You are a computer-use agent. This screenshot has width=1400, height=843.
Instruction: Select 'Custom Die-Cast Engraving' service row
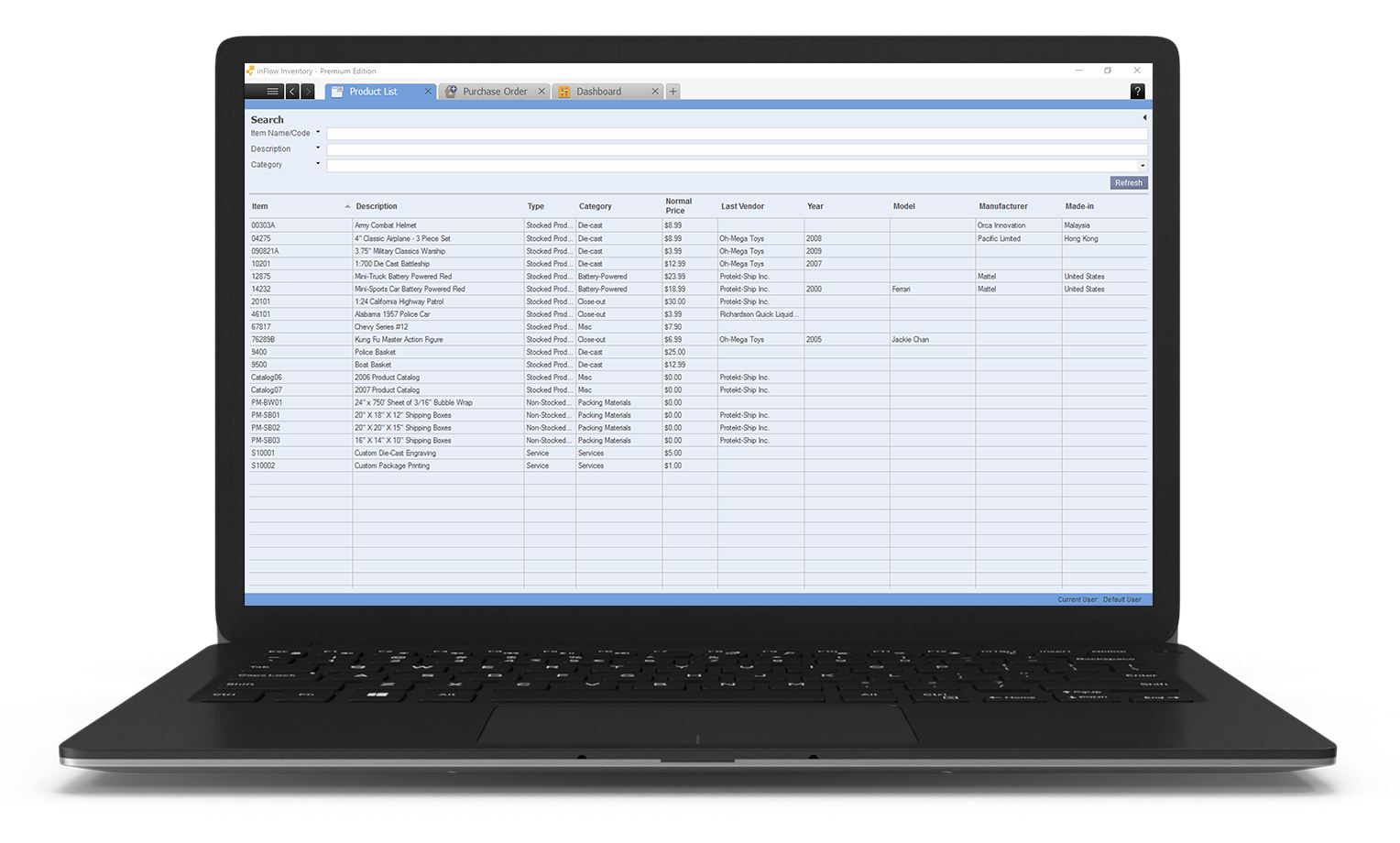coord(698,454)
